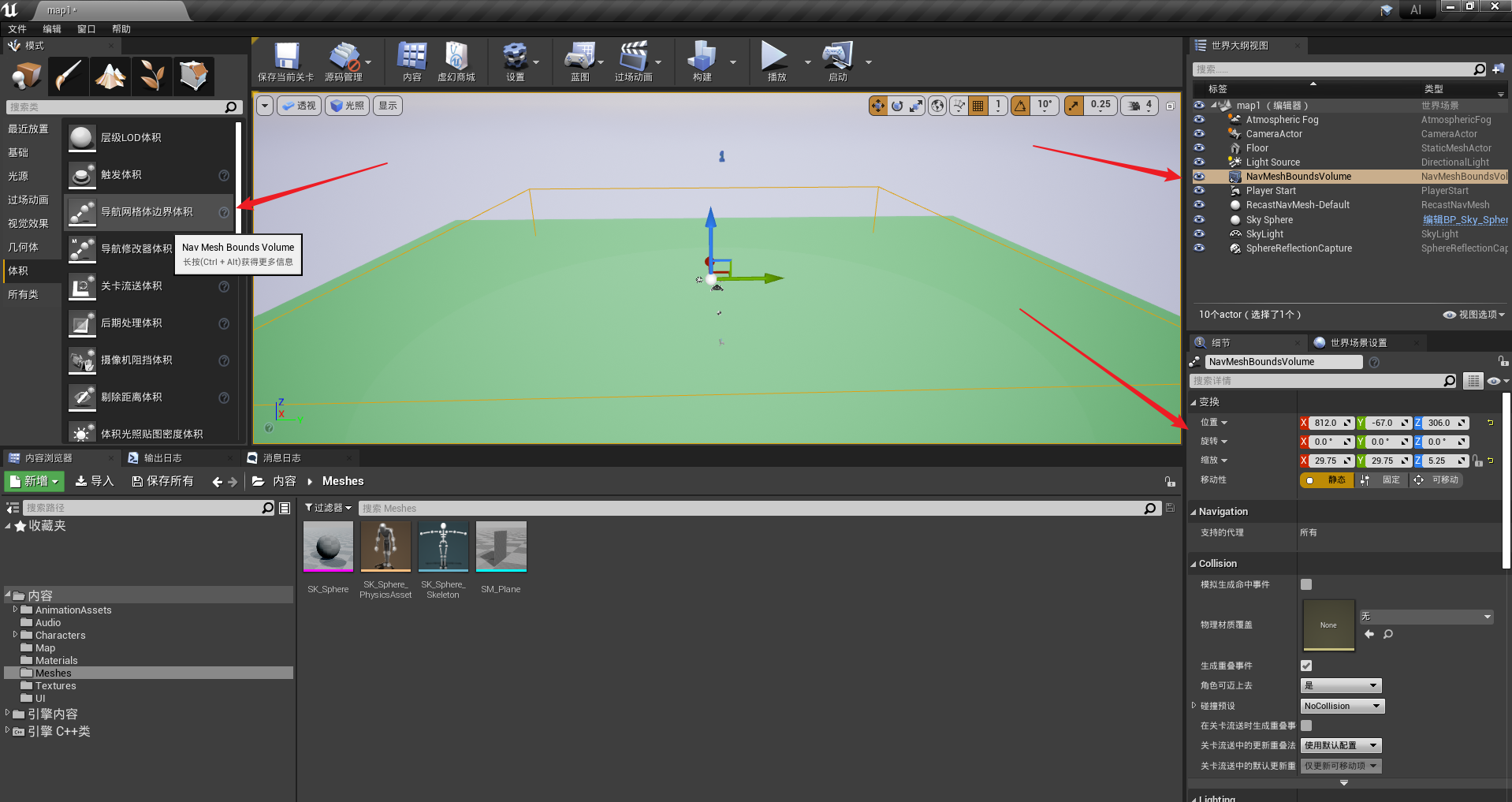The height and width of the screenshot is (802, 1512).
Task: Click the Build toolbar icon
Action: click(702, 62)
